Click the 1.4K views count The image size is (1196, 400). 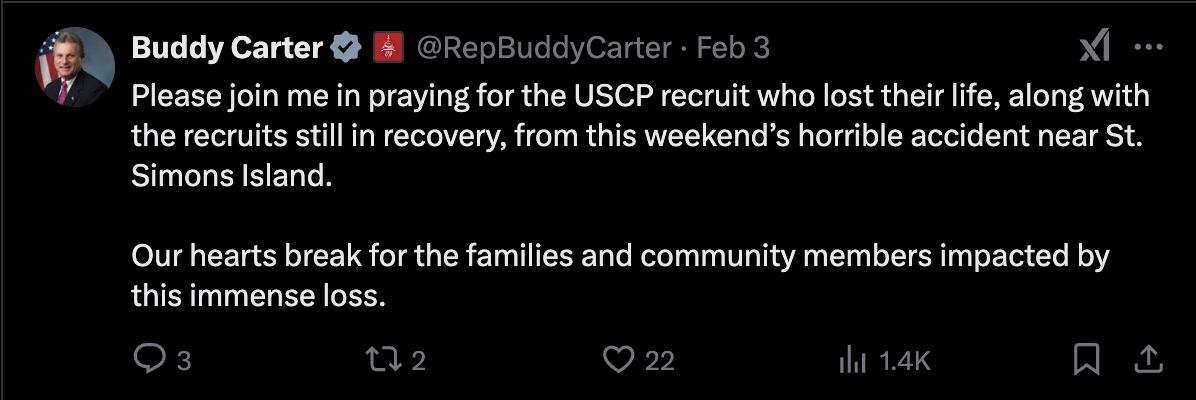905,360
